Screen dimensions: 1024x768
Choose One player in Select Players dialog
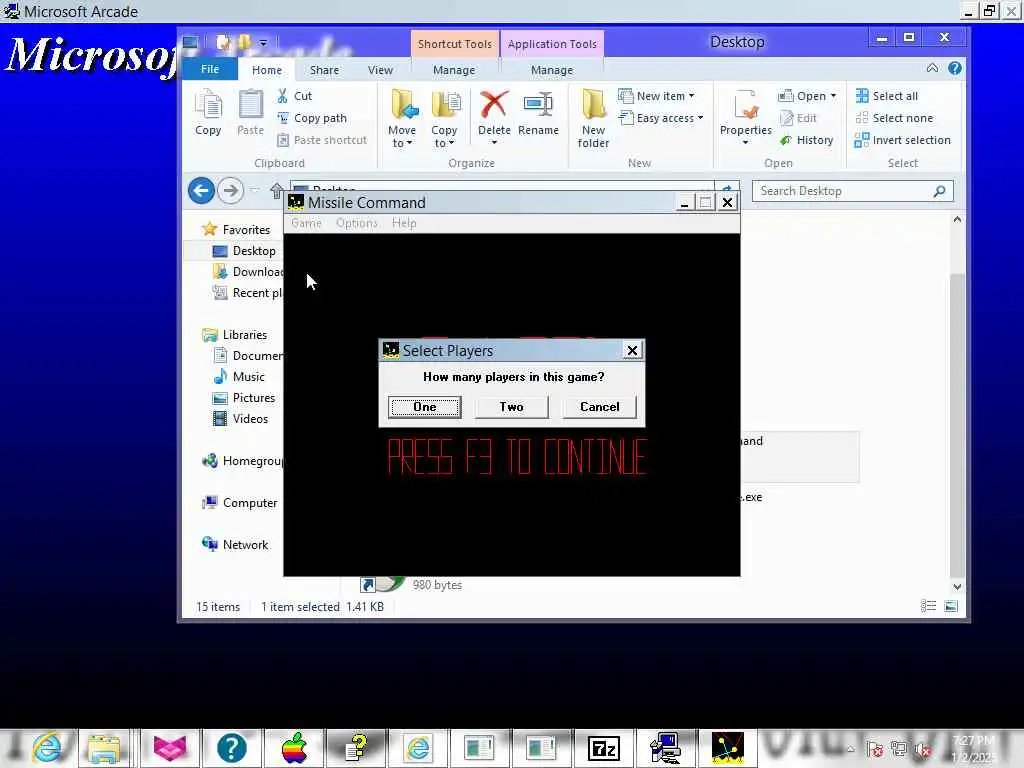click(x=424, y=407)
